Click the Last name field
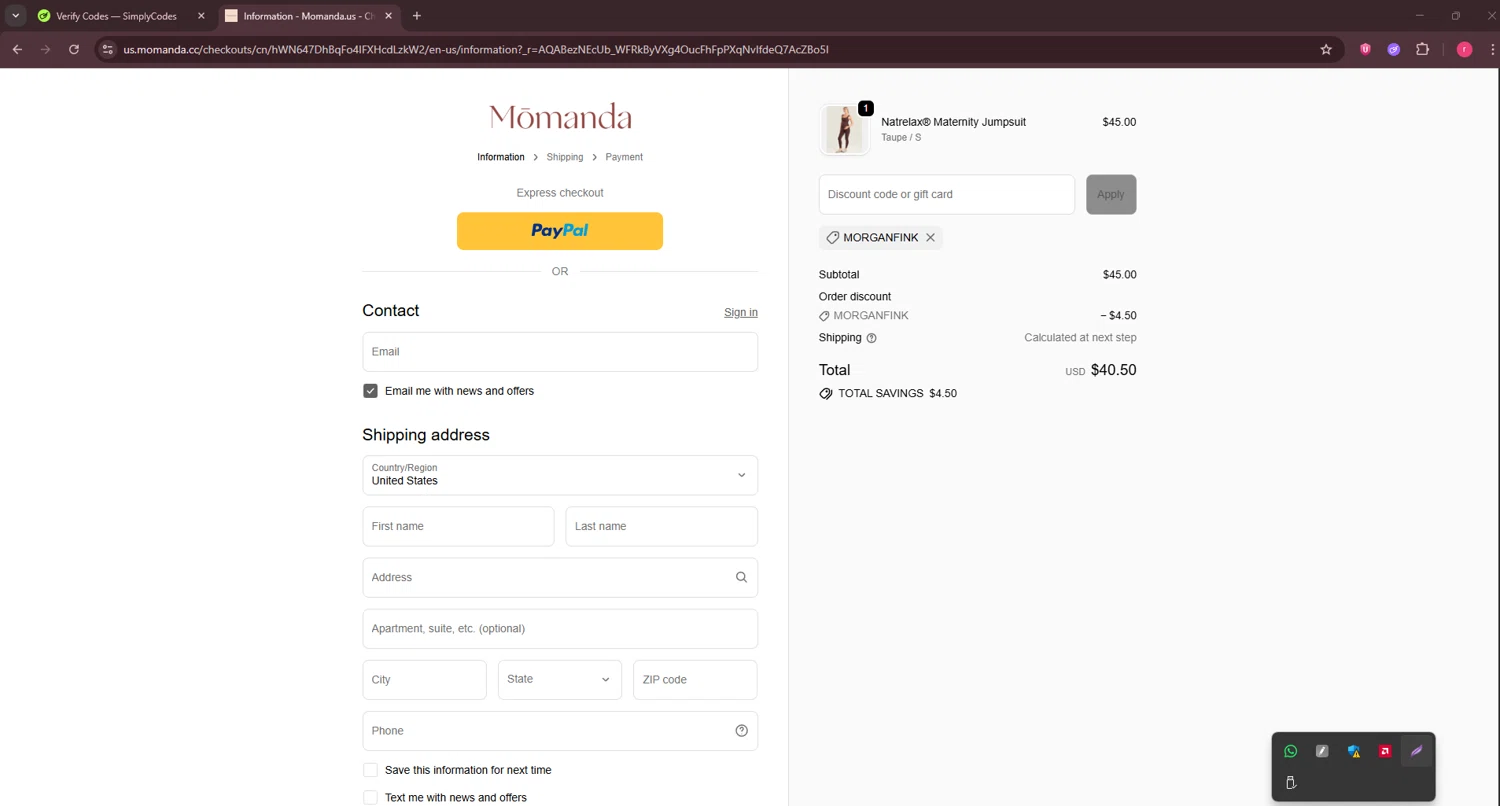The height and width of the screenshot is (806, 1500). tap(662, 526)
